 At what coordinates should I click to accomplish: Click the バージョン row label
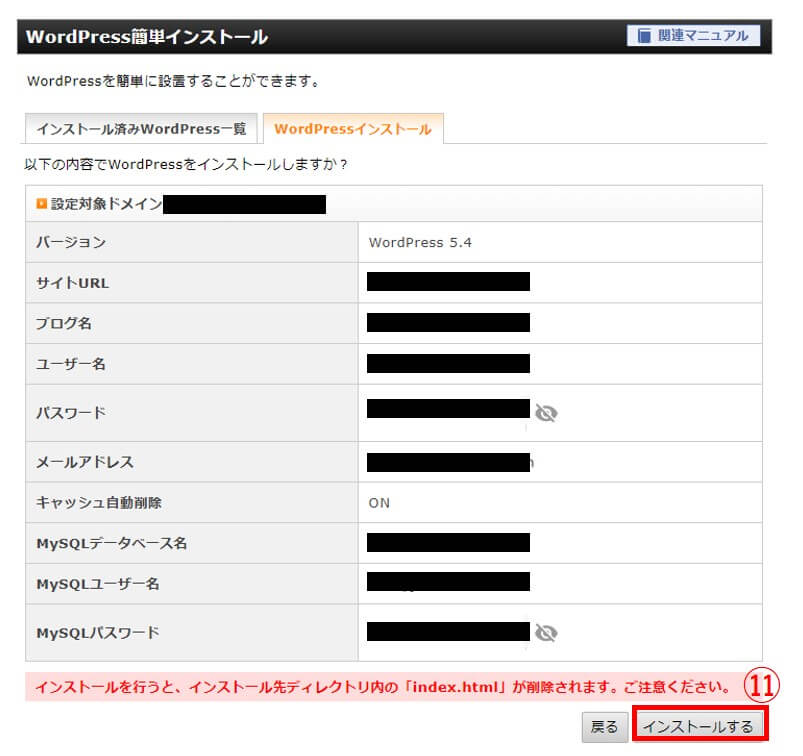[x=71, y=242]
